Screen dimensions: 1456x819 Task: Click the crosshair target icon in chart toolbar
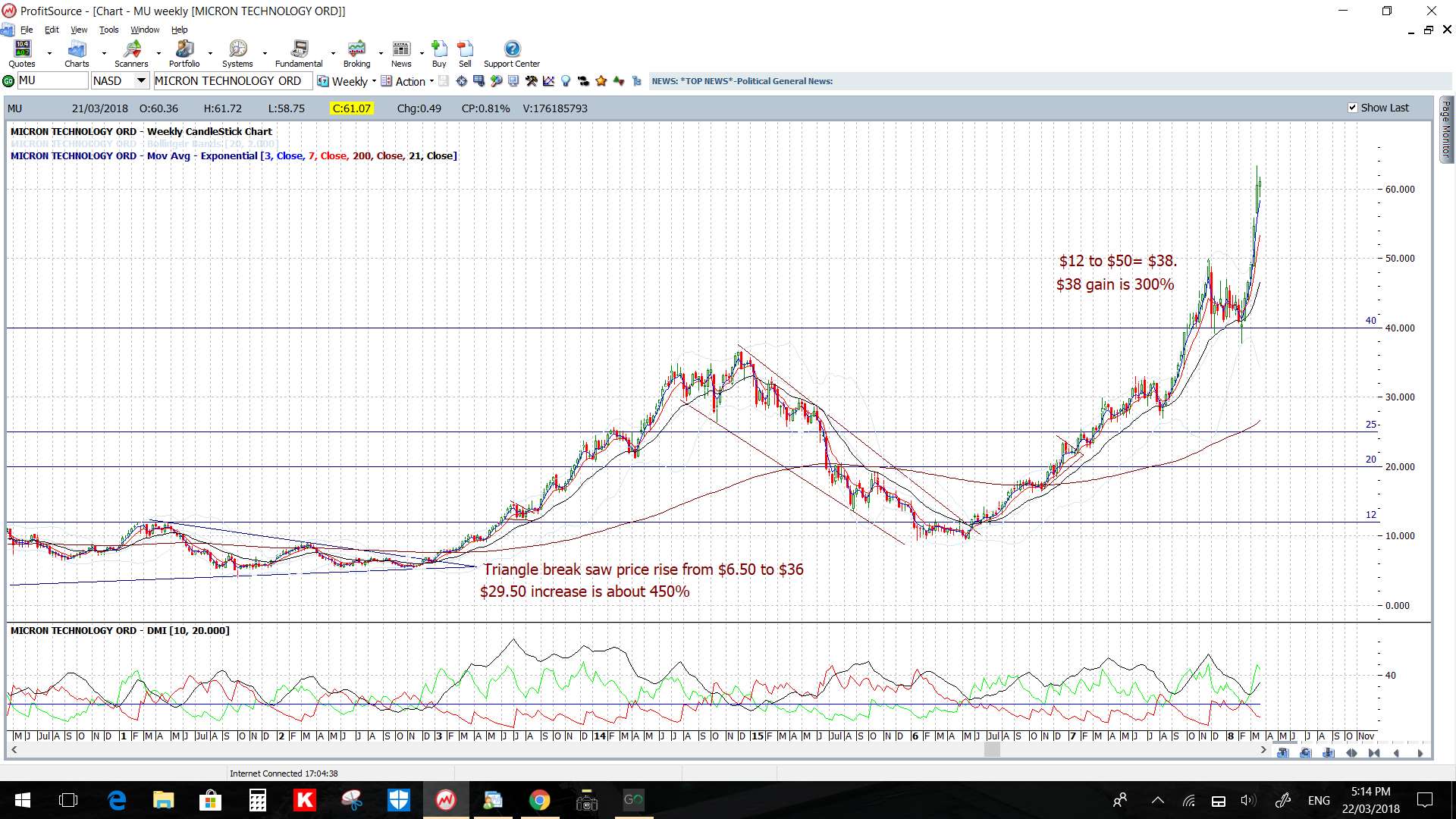(461, 81)
